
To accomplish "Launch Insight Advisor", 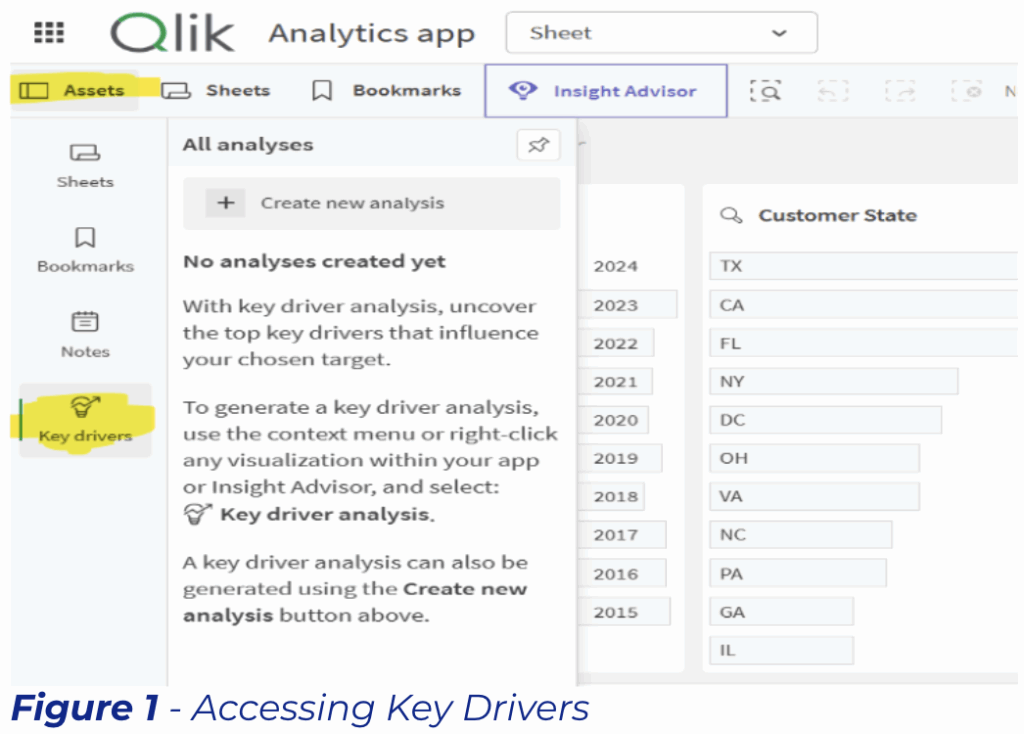I will click(605, 91).
